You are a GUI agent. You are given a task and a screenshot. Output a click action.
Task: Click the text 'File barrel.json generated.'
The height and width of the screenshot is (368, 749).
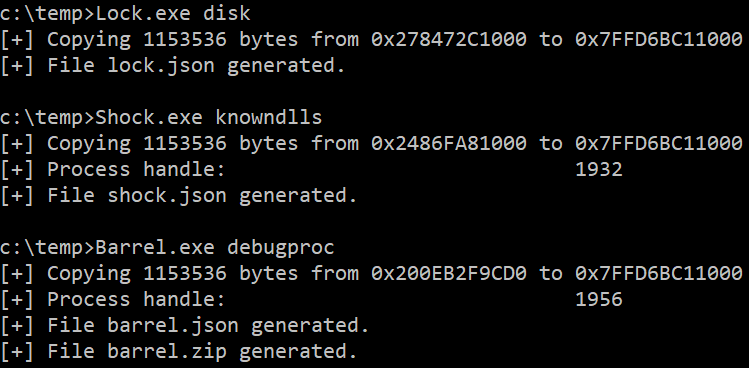(208, 325)
